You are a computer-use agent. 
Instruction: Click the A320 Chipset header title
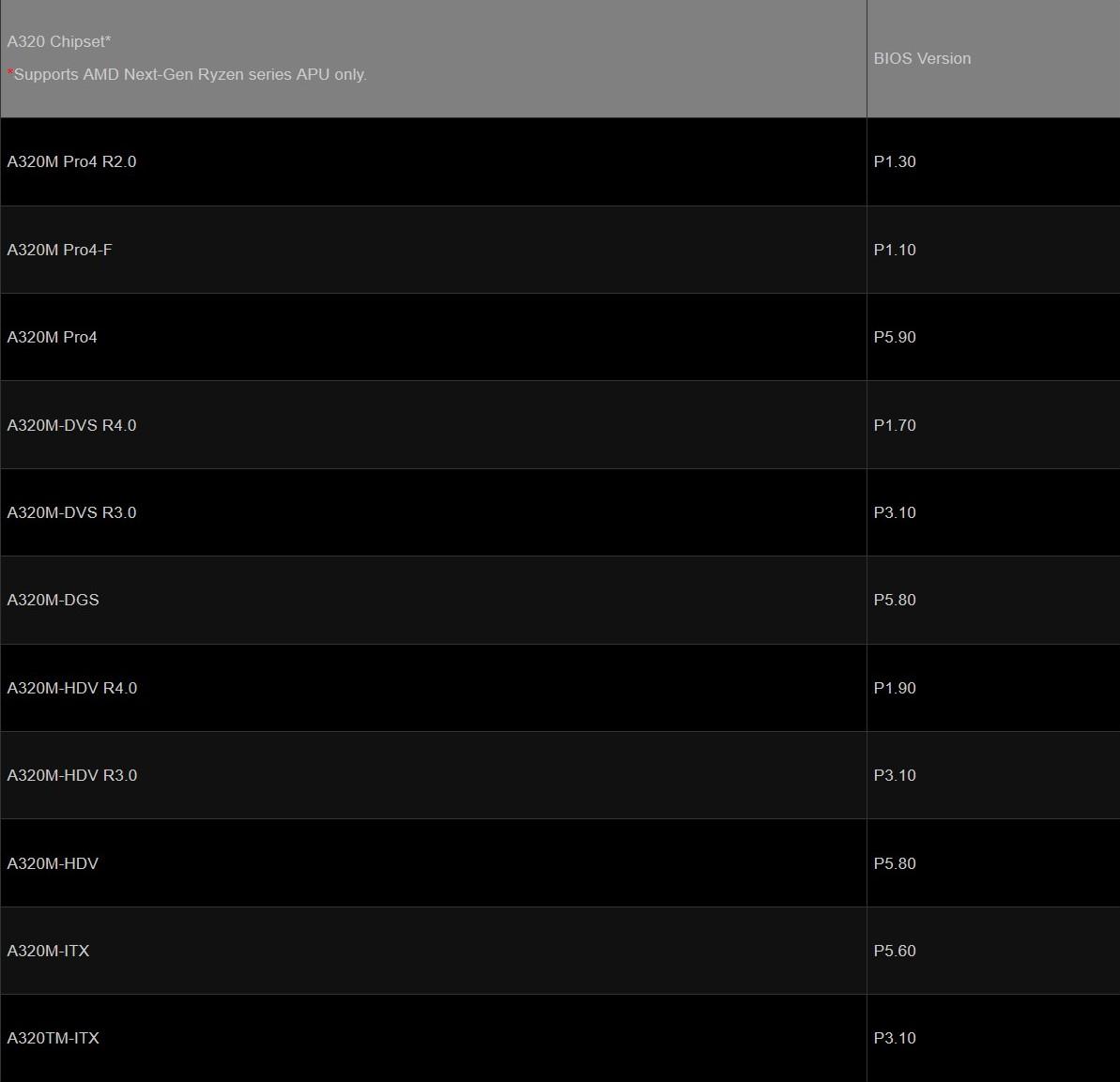coord(59,41)
